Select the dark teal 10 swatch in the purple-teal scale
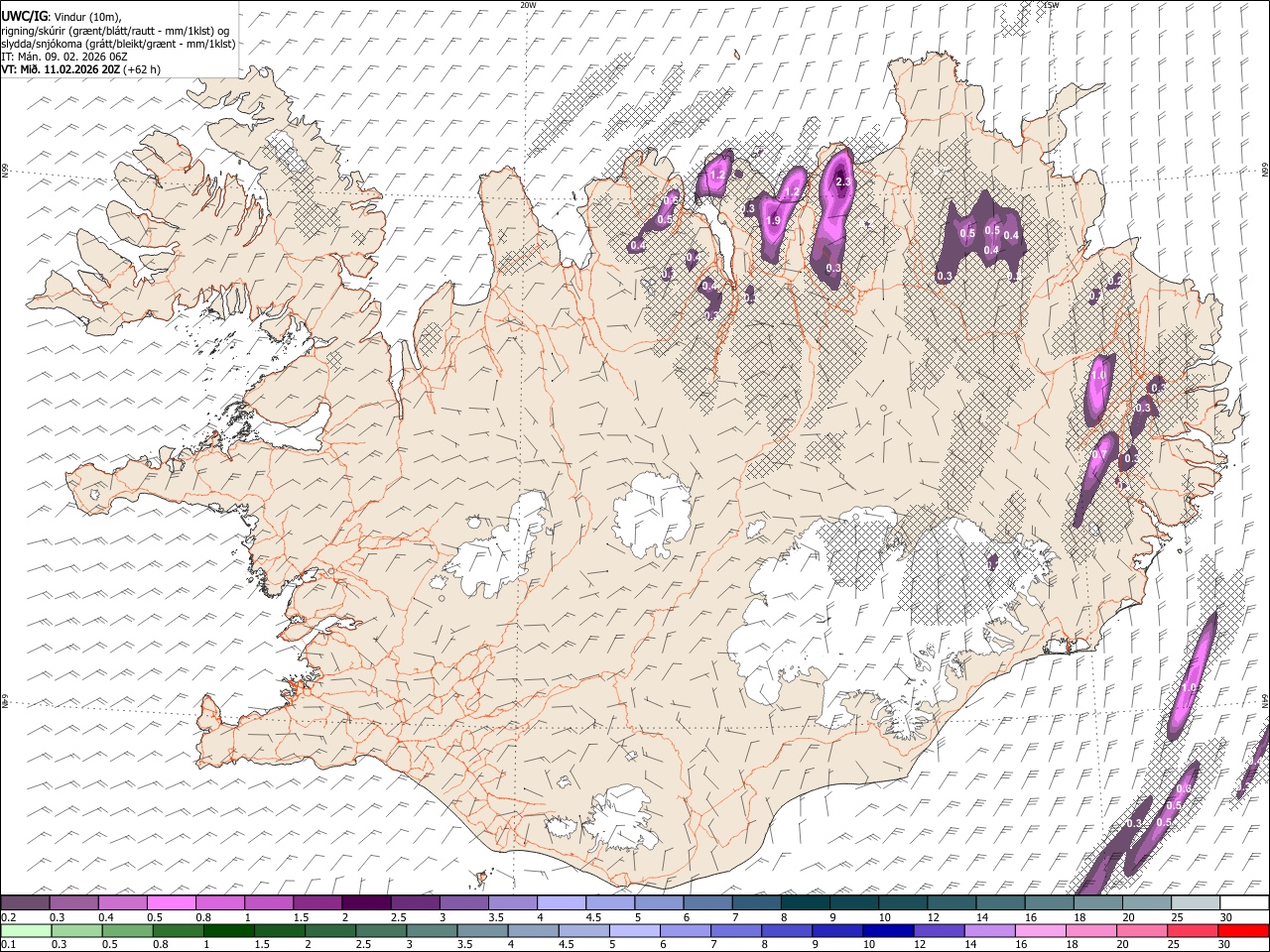Screen dimensions: 1270x952 click(902, 902)
